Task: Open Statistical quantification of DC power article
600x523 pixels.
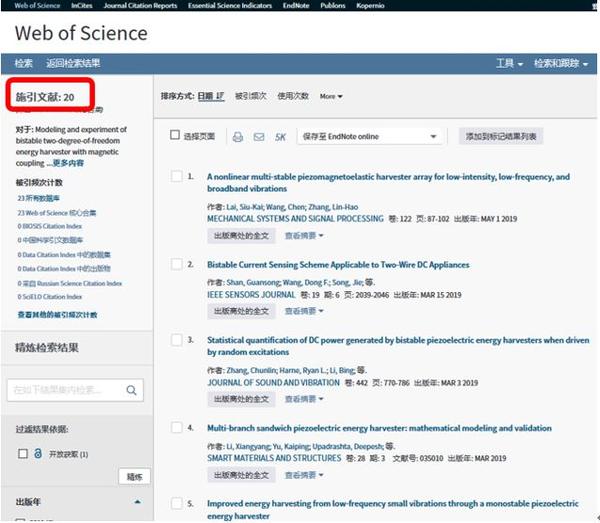Action: point(398,346)
